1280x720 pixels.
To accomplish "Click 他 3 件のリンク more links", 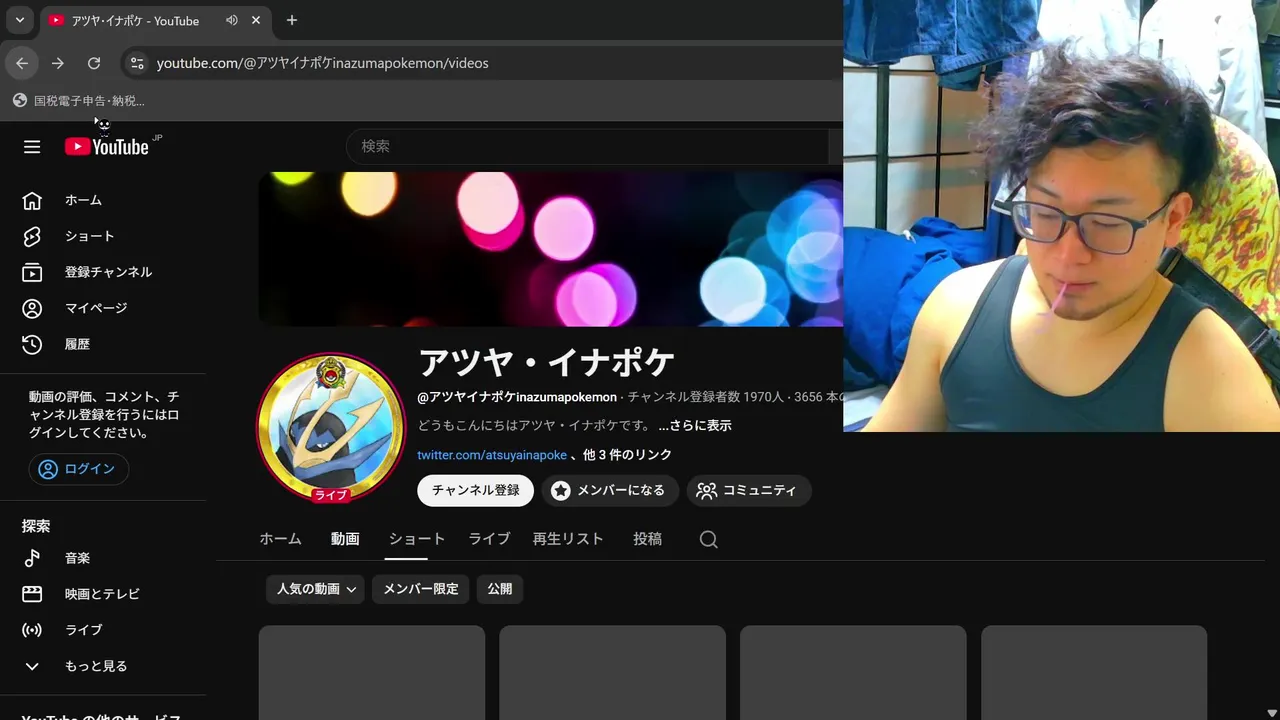I will 627,455.
